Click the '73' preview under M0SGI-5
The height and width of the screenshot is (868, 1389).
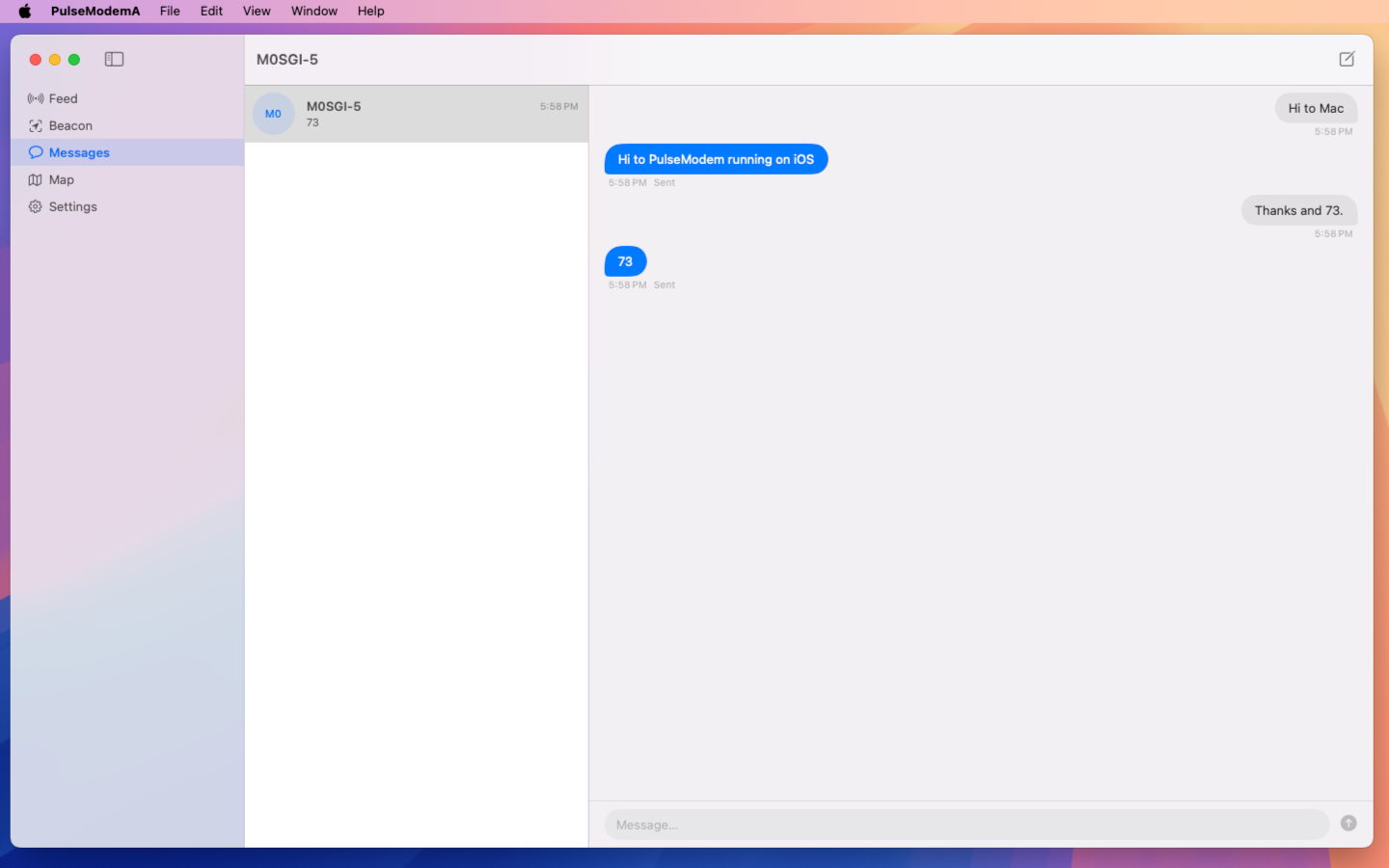point(313,122)
